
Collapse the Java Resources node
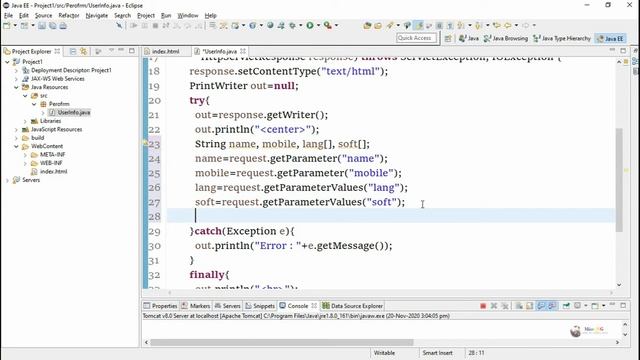pyautogui.click(x=16, y=87)
